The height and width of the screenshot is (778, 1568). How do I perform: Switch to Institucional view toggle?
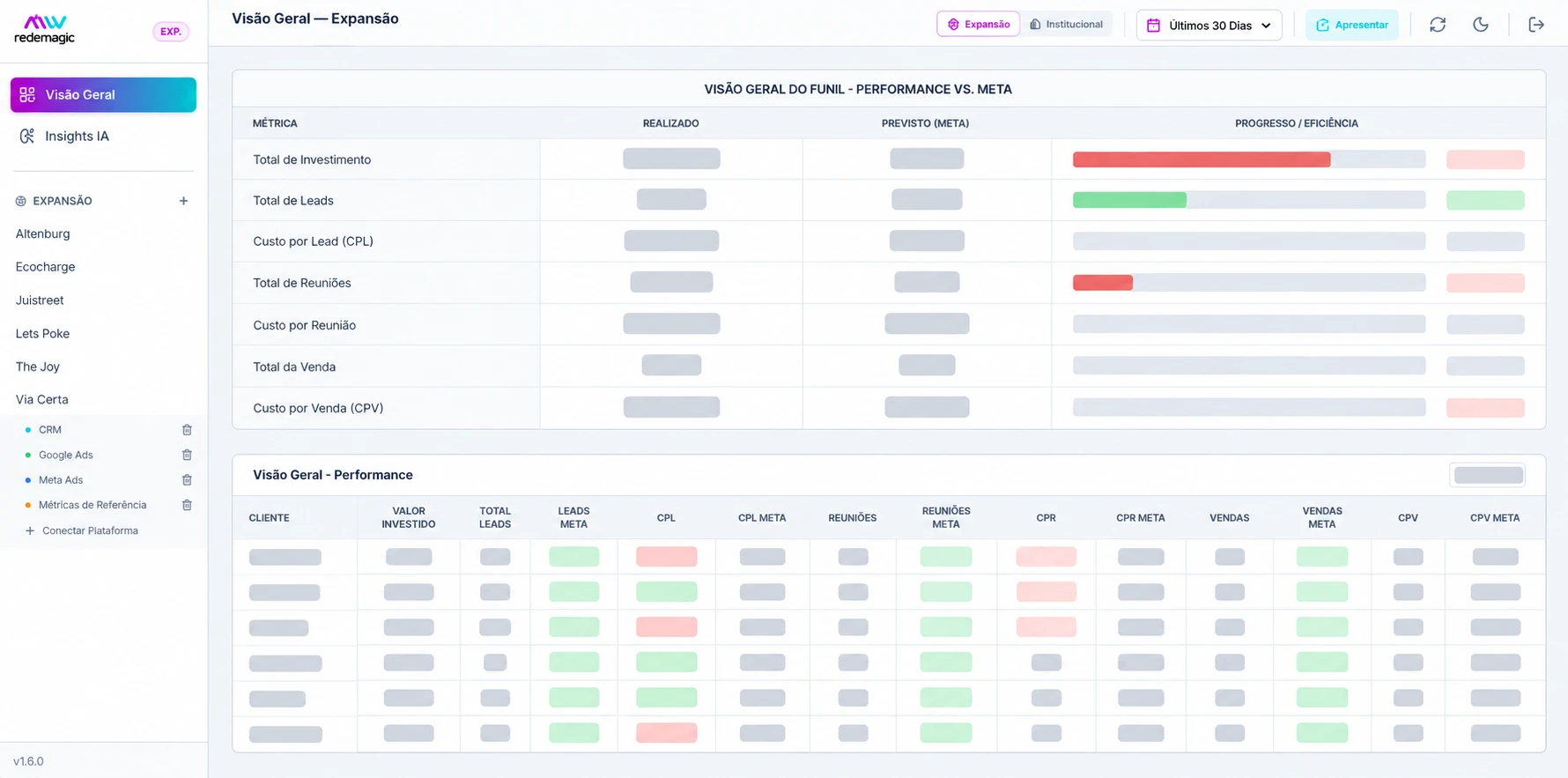(x=1067, y=25)
